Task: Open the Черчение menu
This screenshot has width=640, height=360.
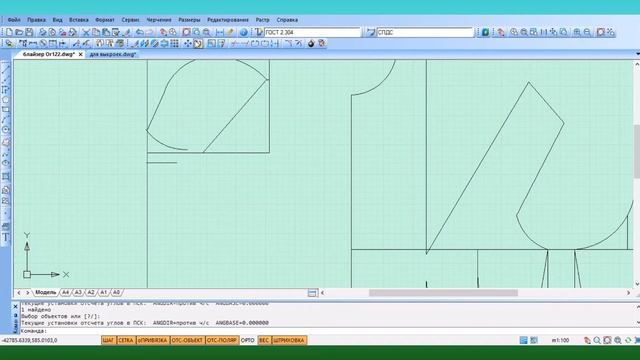Action: pyautogui.click(x=159, y=20)
